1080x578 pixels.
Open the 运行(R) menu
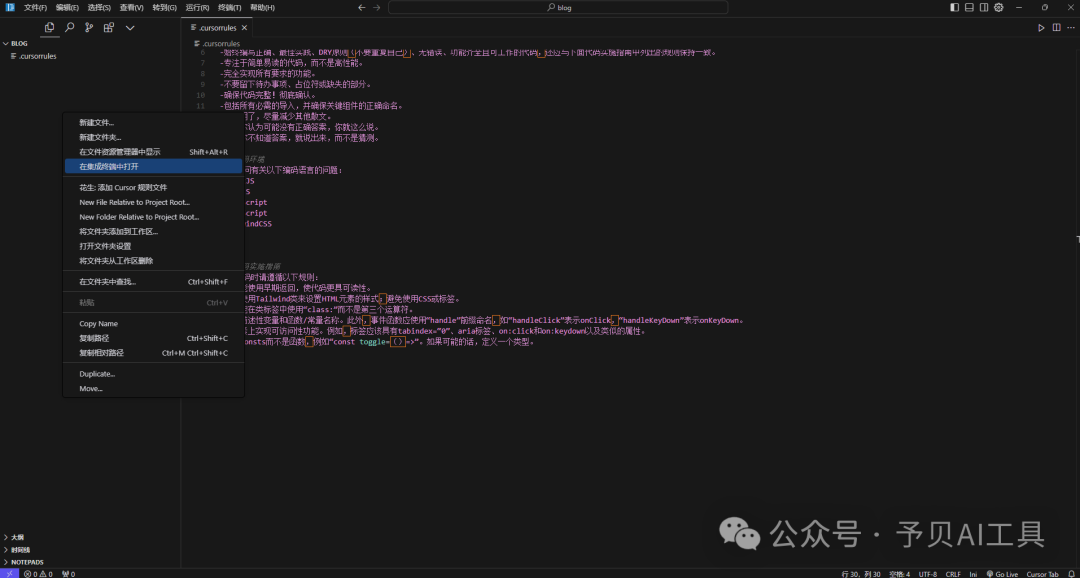[197, 8]
